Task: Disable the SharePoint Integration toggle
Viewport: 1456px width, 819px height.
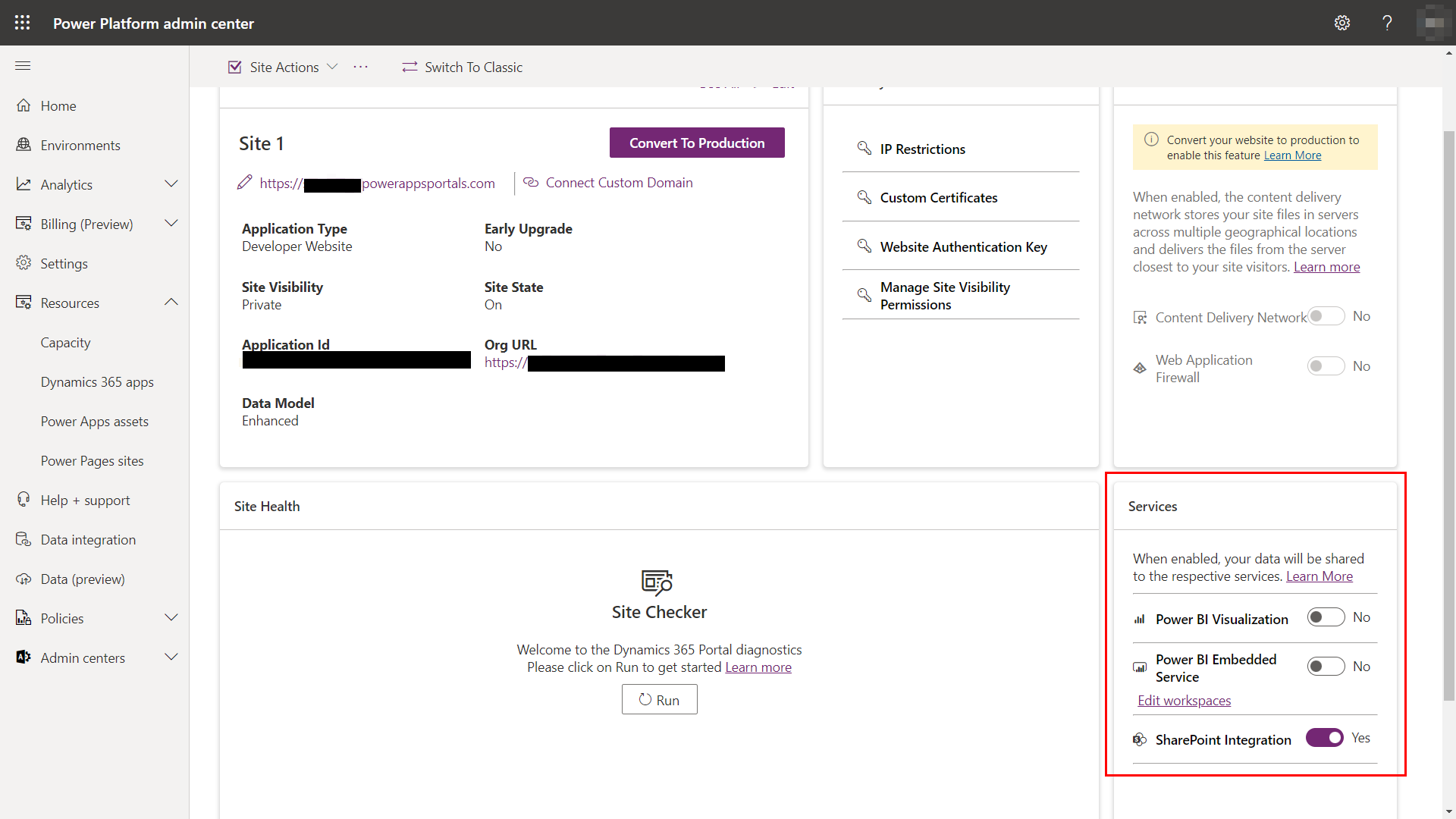Action: coord(1323,738)
